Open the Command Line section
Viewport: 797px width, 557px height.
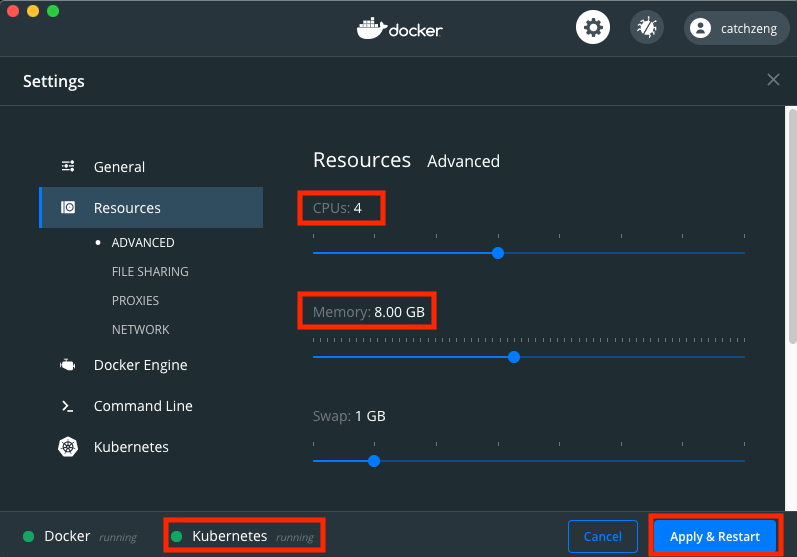[151, 406]
